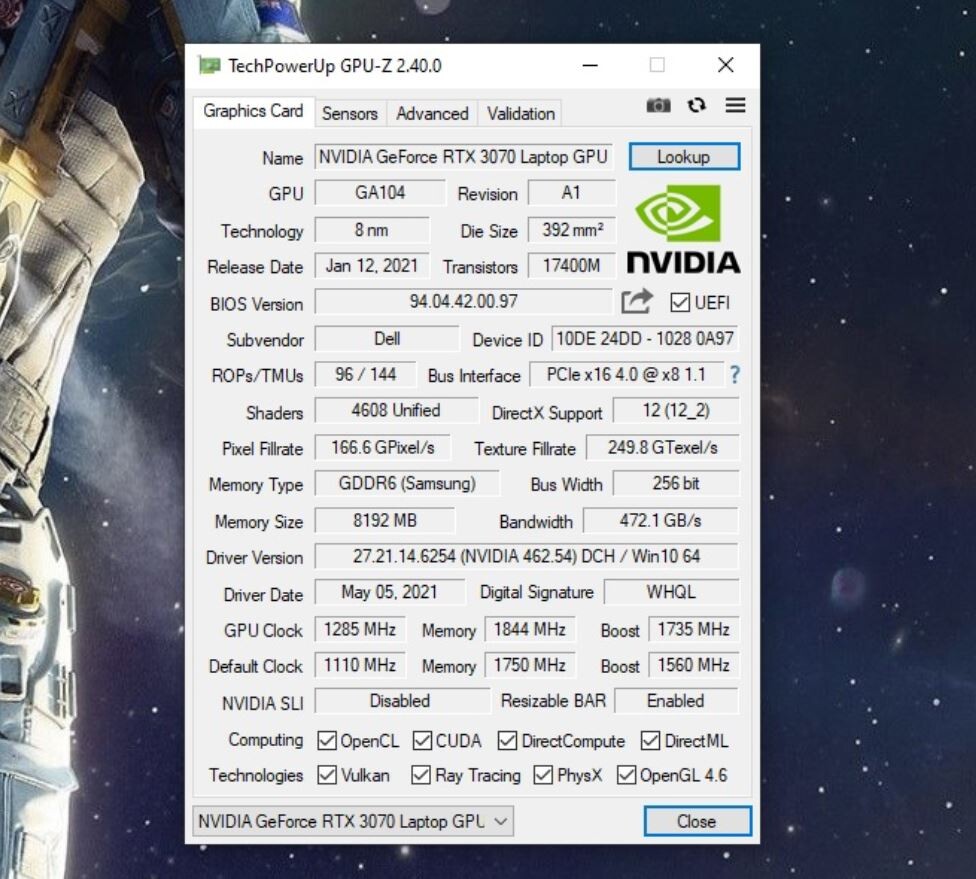
Task: Click the Revision field A1
Action: coord(571,192)
